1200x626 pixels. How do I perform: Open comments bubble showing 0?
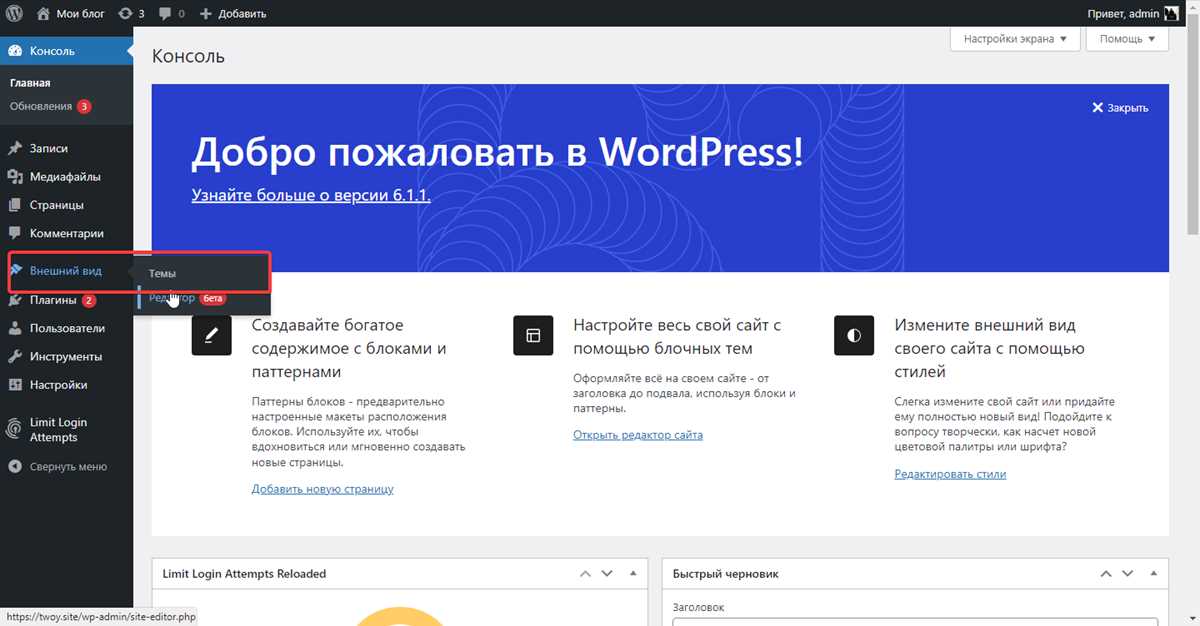(x=172, y=14)
